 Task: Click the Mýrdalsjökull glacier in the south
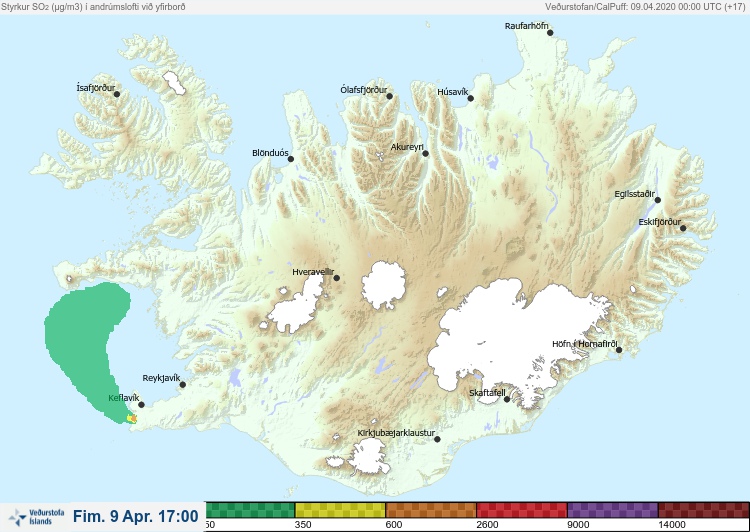point(368,457)
